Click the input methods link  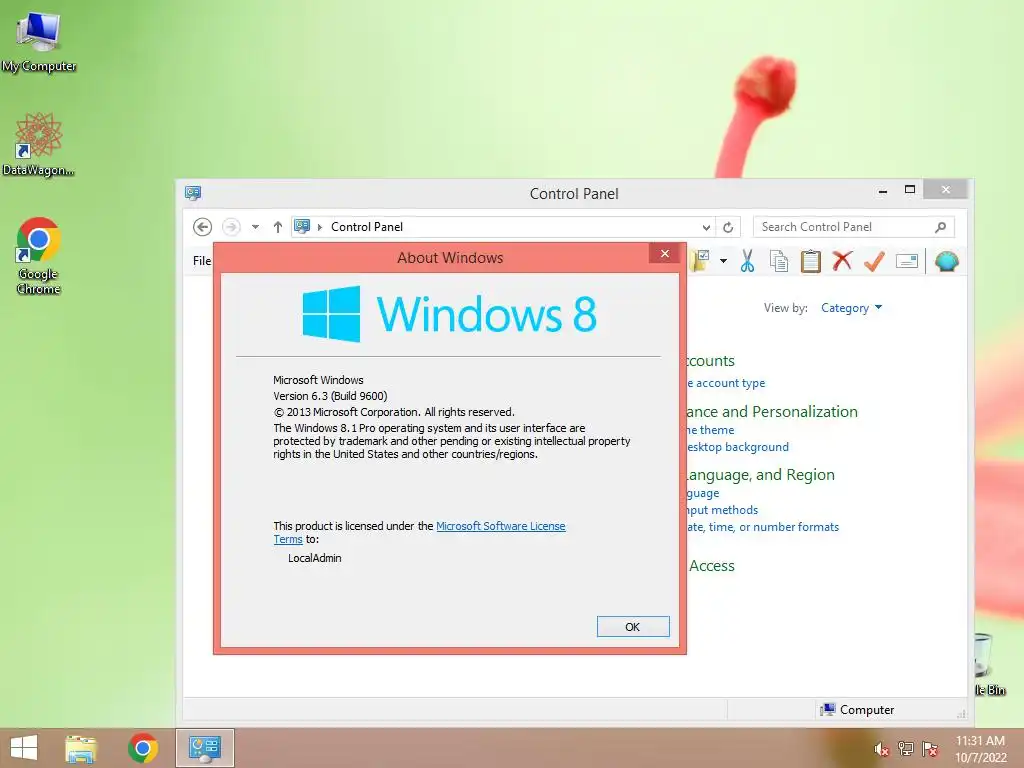pos(722,509)
